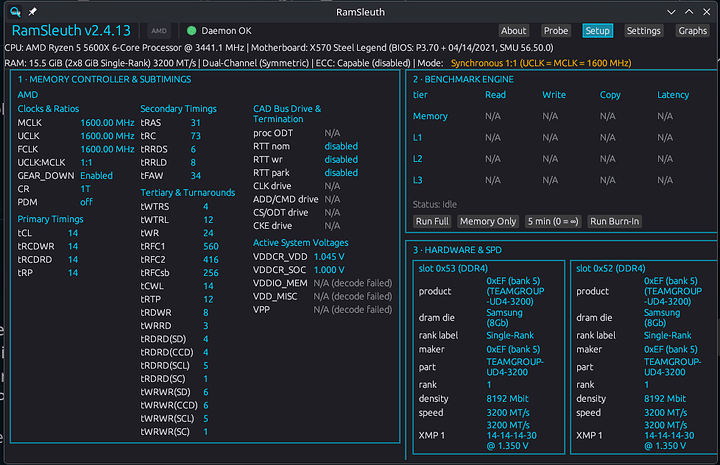
Task: Click the tWRWR(SC) value 1
Action: [x=206, y=432]
